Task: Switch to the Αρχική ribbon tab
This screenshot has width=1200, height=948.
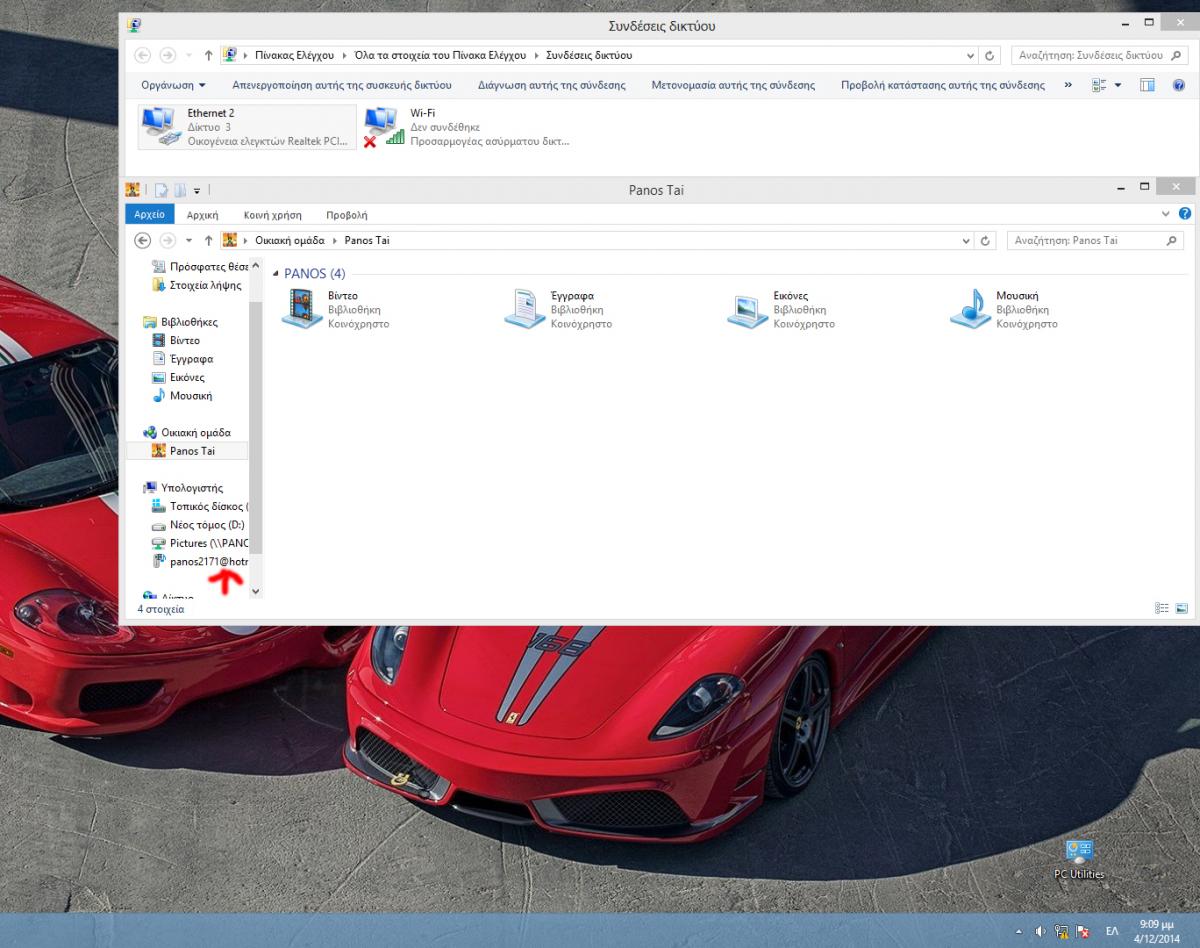Action: click(203, 215)
